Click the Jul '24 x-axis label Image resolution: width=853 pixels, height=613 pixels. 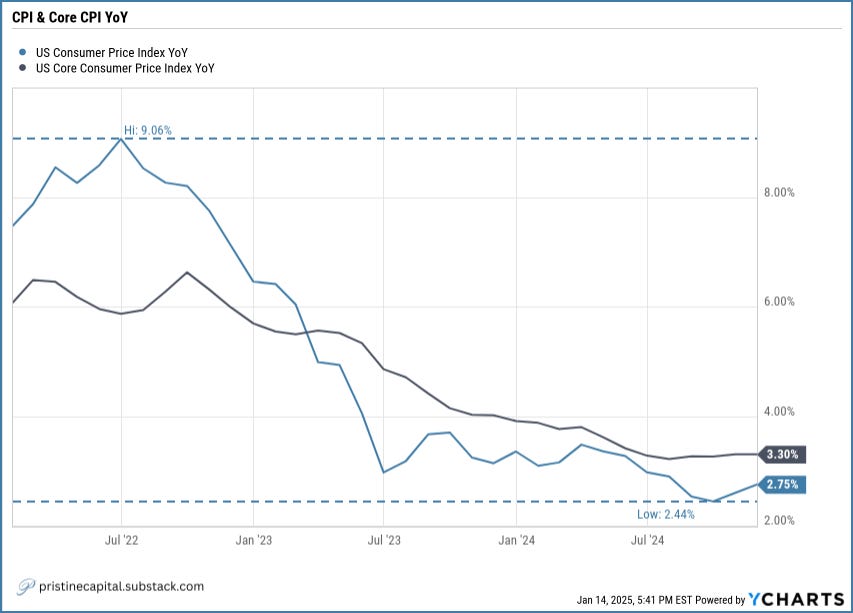[x=647, y=540]
